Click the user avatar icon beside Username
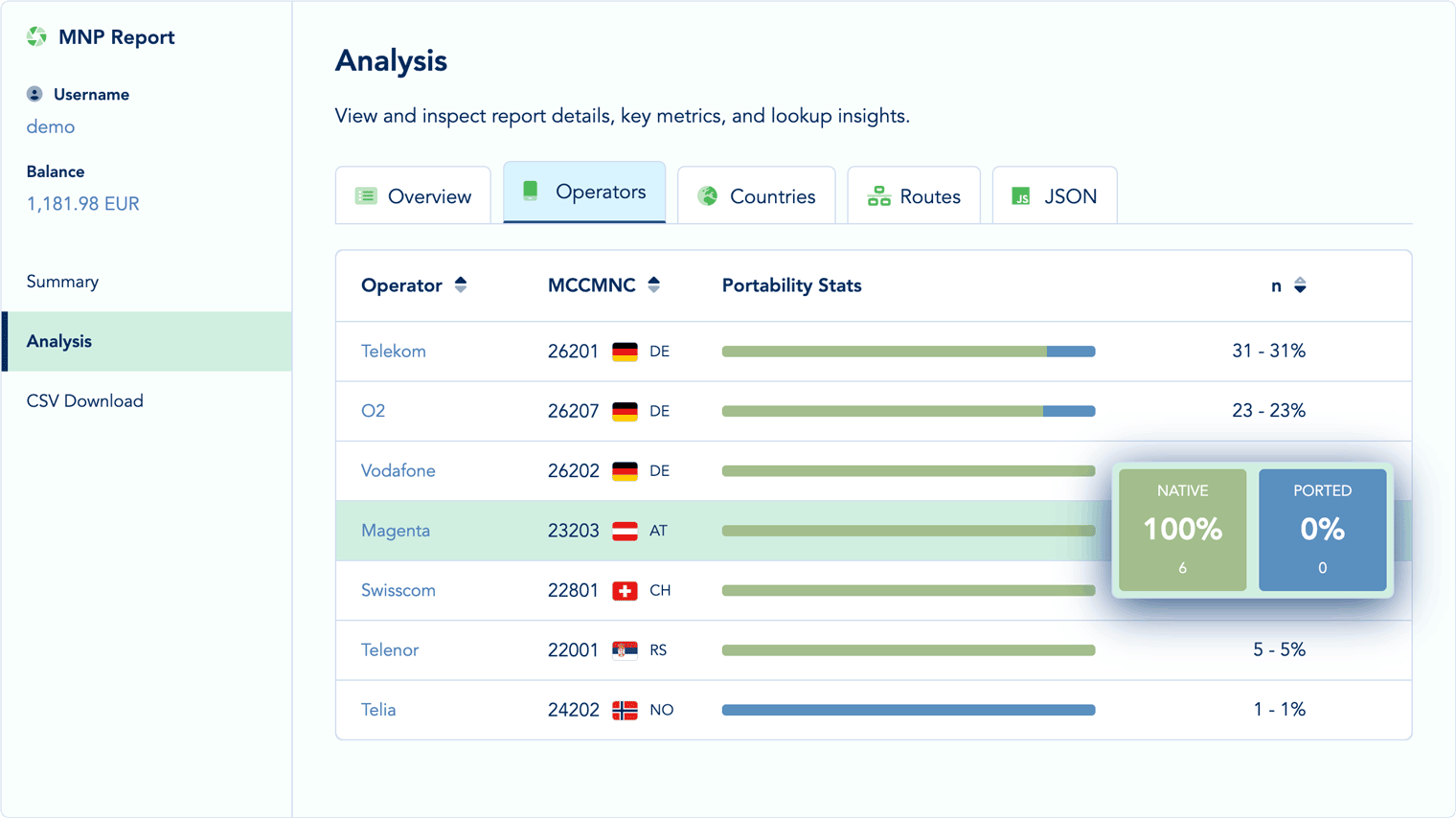The image size is (1456, 818). point(35,93)
